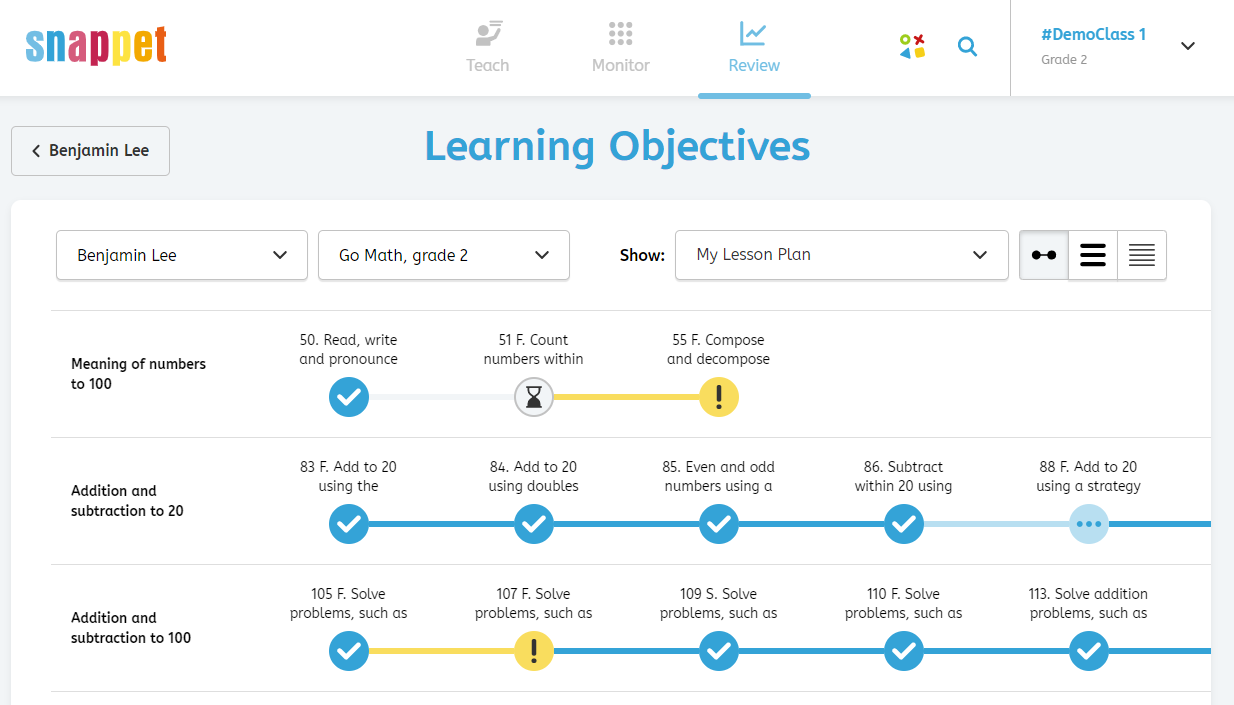
Task: Open the search magnifier icon
Action: coord(967,46)
